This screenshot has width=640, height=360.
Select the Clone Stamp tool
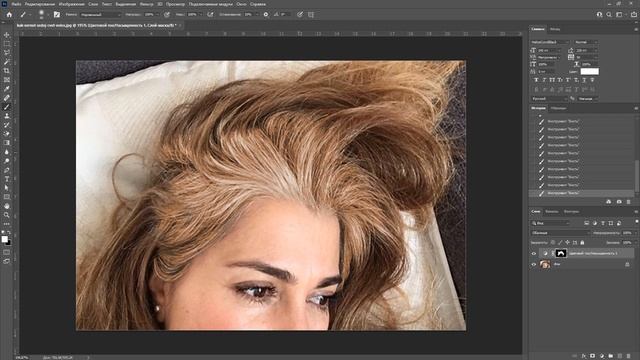pyautogui.click(x=7, y=116)
